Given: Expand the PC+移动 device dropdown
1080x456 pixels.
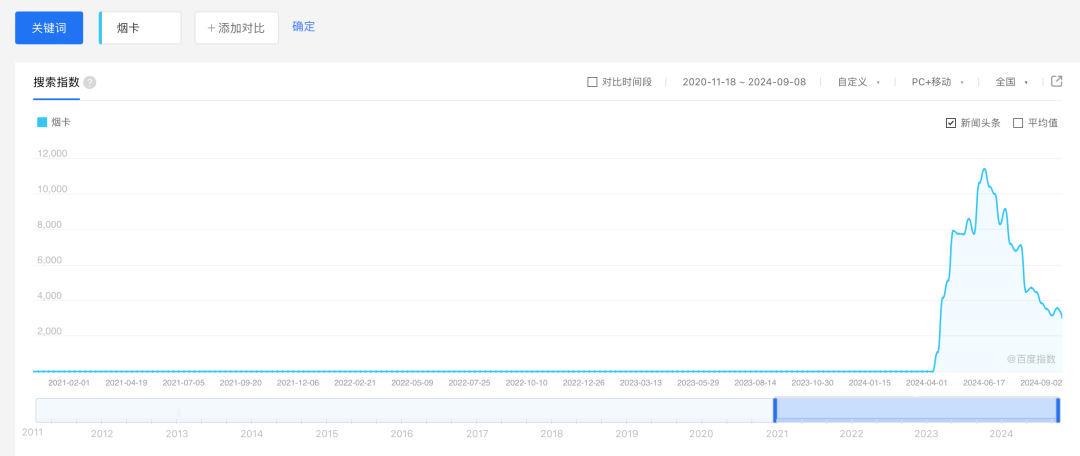Looking at the screenshot, I should pos(937,82).
